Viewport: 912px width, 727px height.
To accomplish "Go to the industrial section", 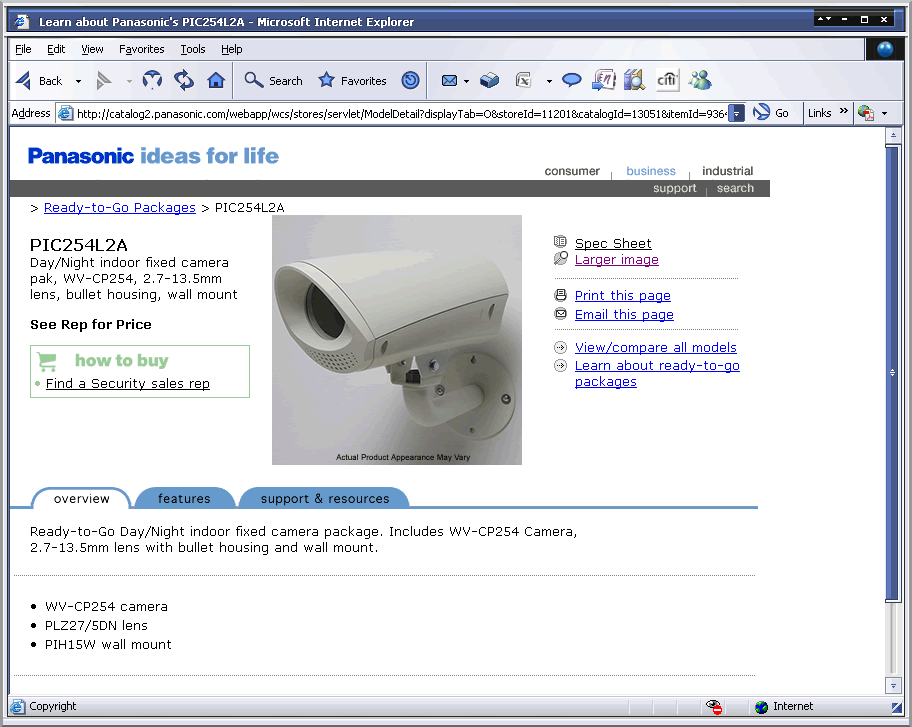I will 727,171.
